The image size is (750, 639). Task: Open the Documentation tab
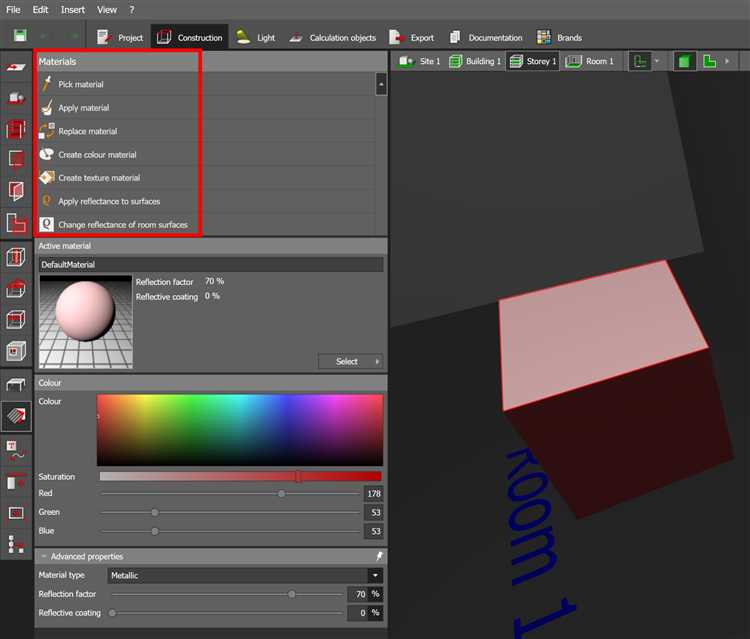click(486, 37)
